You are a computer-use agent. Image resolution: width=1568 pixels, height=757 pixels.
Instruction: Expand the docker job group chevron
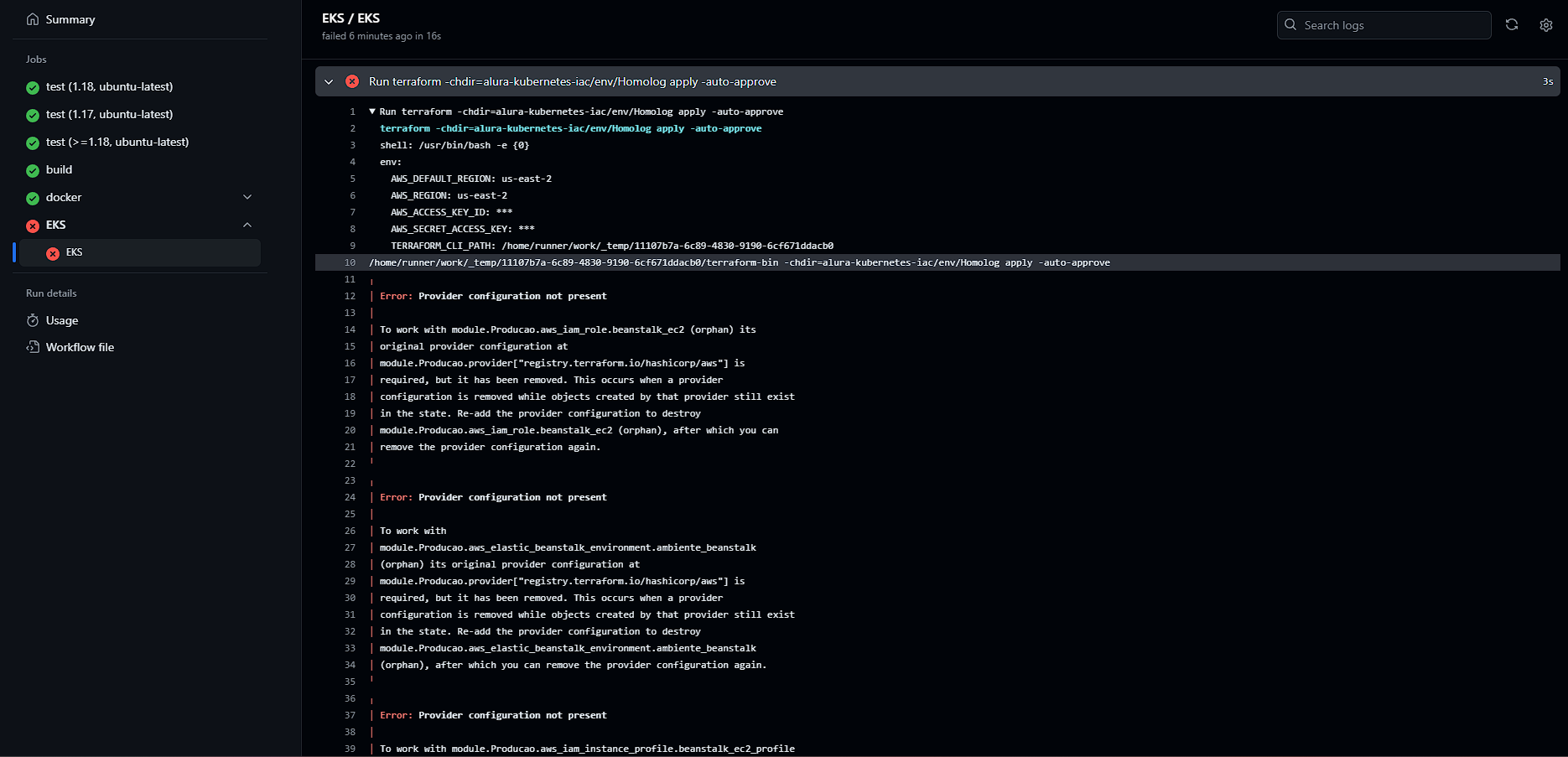point(247,197)
